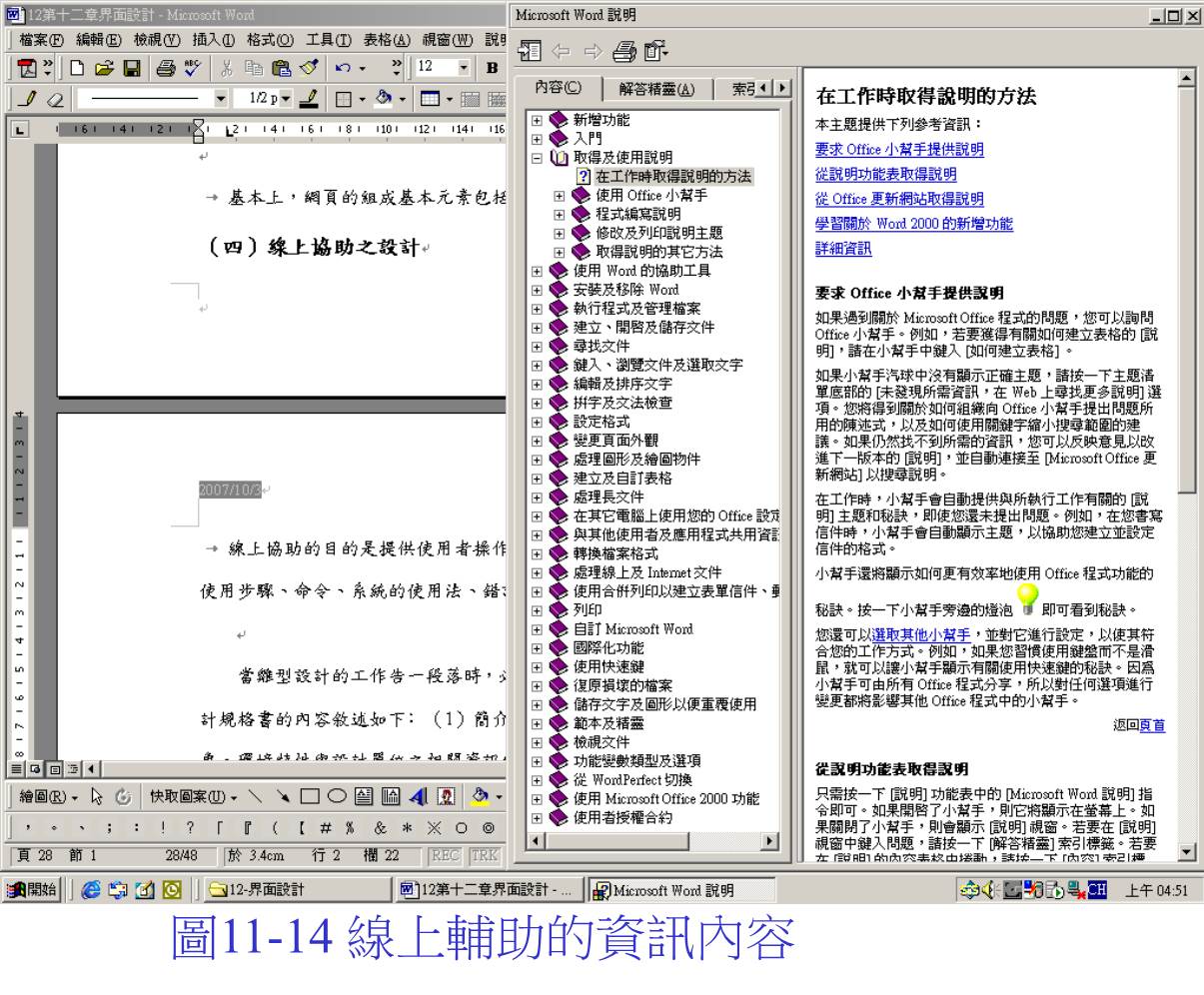Select the table Eraser tool
1204x995 pixels.
coord(56,99)
